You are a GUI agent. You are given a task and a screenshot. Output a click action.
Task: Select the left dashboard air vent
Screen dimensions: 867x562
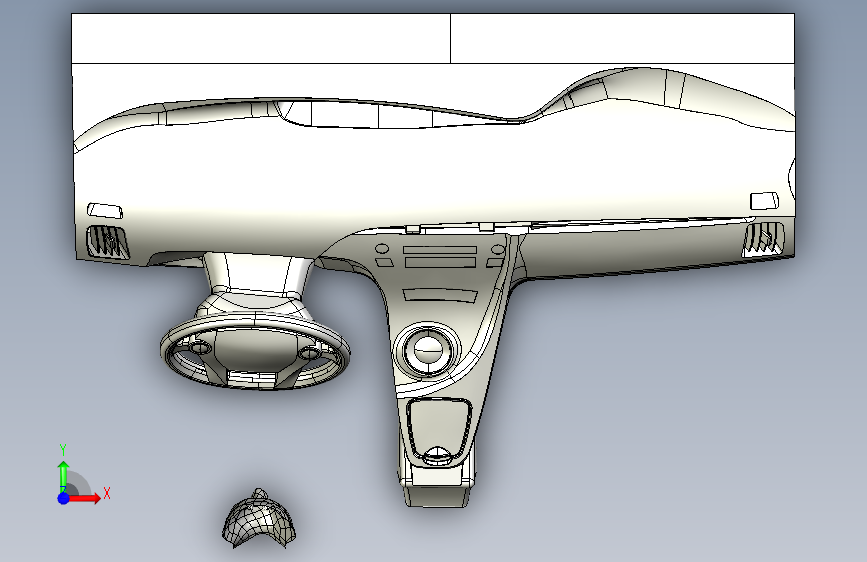click(107, 242)
